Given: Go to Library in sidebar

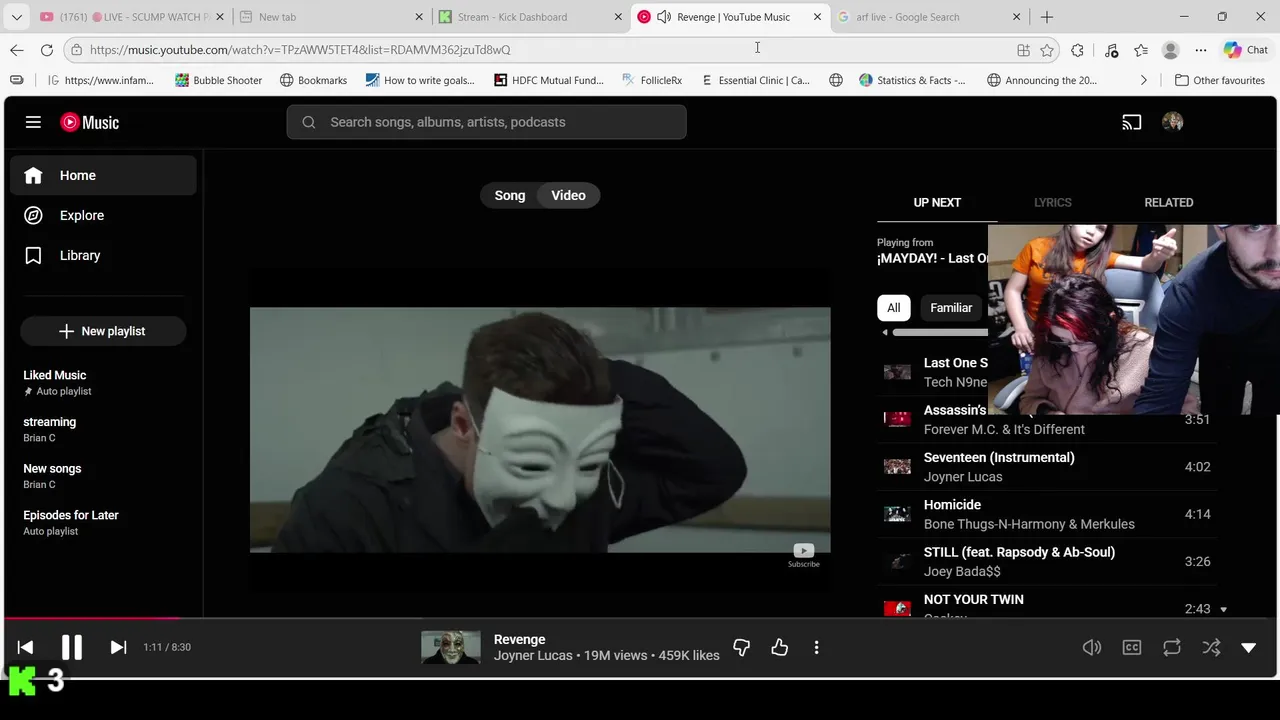Looking at the screenshot, I should (105, 256).
